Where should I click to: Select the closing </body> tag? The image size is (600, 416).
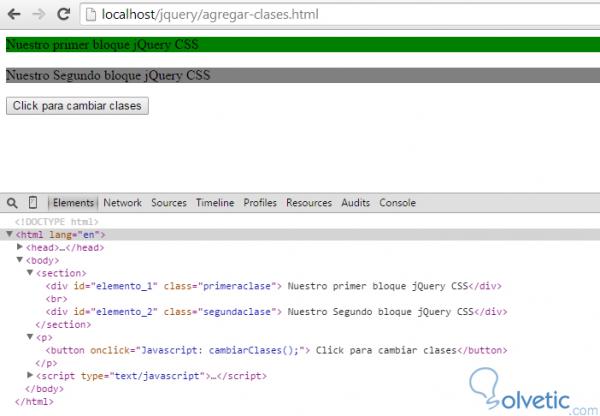(44, 389)
